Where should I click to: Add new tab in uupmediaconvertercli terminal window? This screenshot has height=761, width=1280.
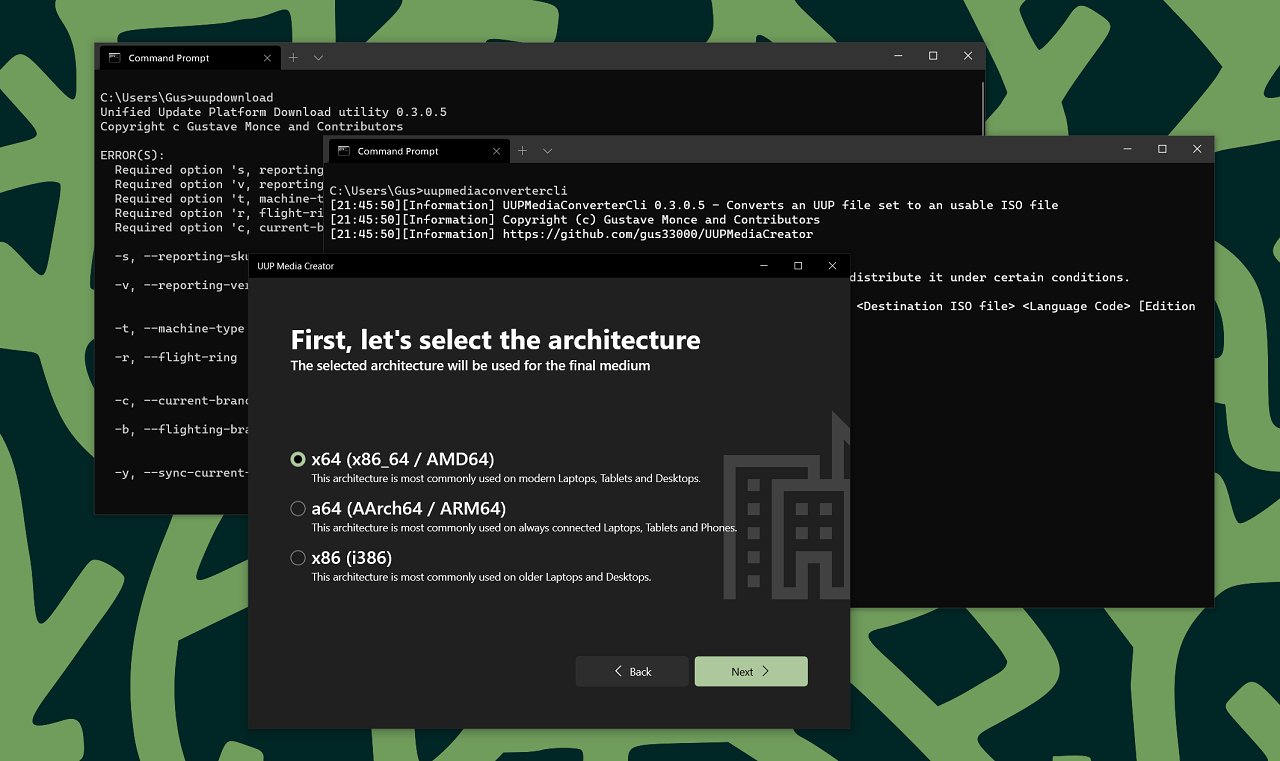[x=522, y=151]
